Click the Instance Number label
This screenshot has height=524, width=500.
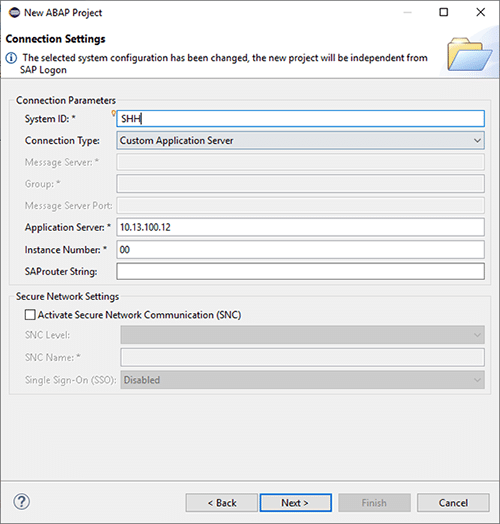pyautogui.click(x=66, y=250)
